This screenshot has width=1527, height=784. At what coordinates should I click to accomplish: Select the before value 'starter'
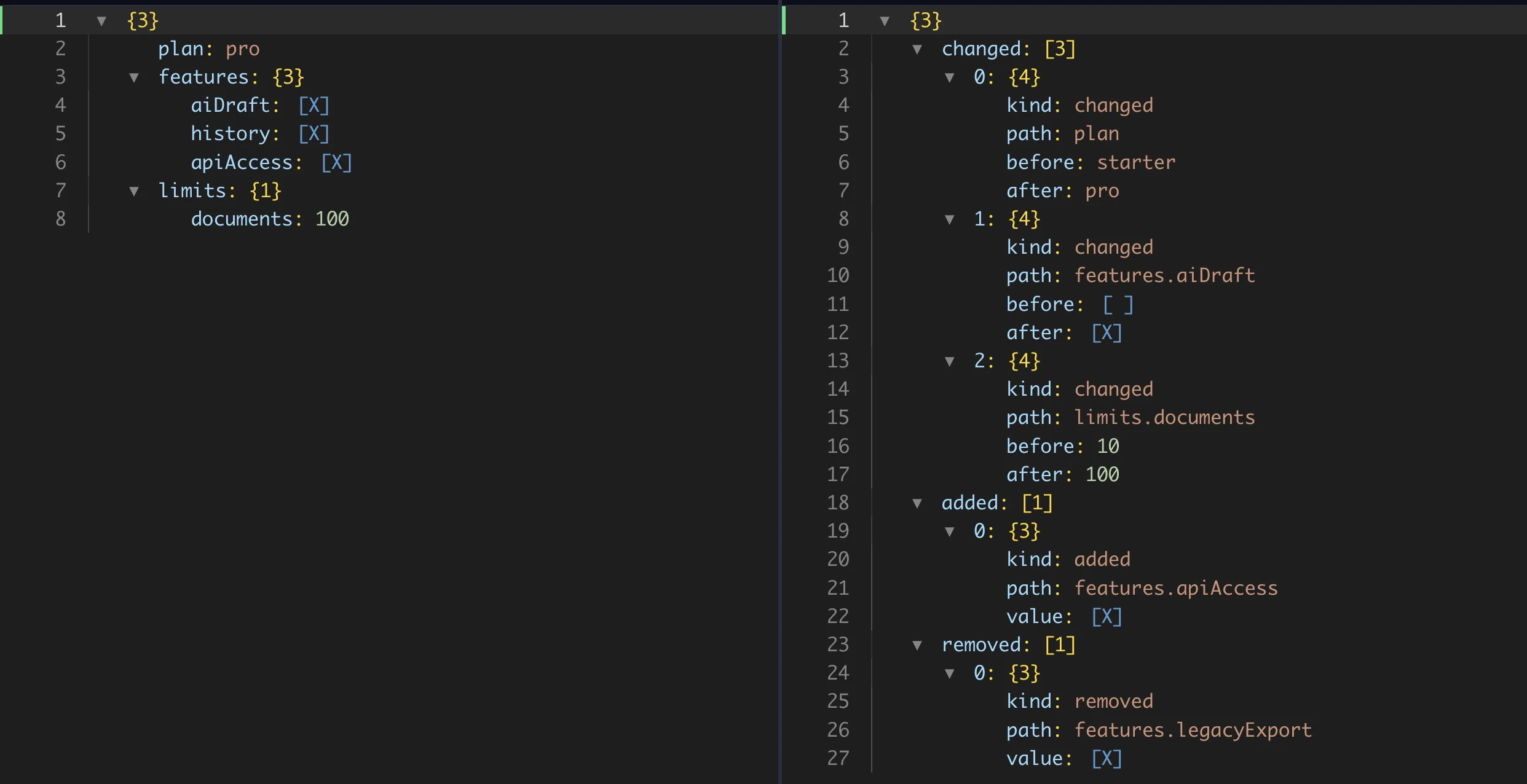point(1136,163)
